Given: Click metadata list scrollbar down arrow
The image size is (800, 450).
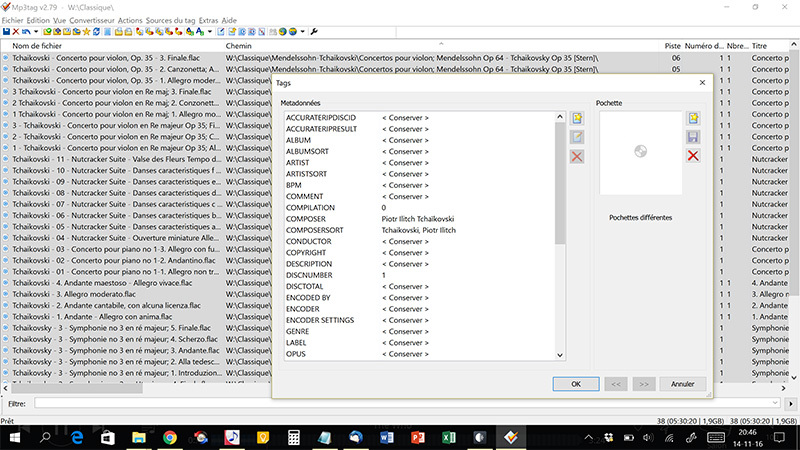Looking at the screenshot, I should click(x=560, y=355).
